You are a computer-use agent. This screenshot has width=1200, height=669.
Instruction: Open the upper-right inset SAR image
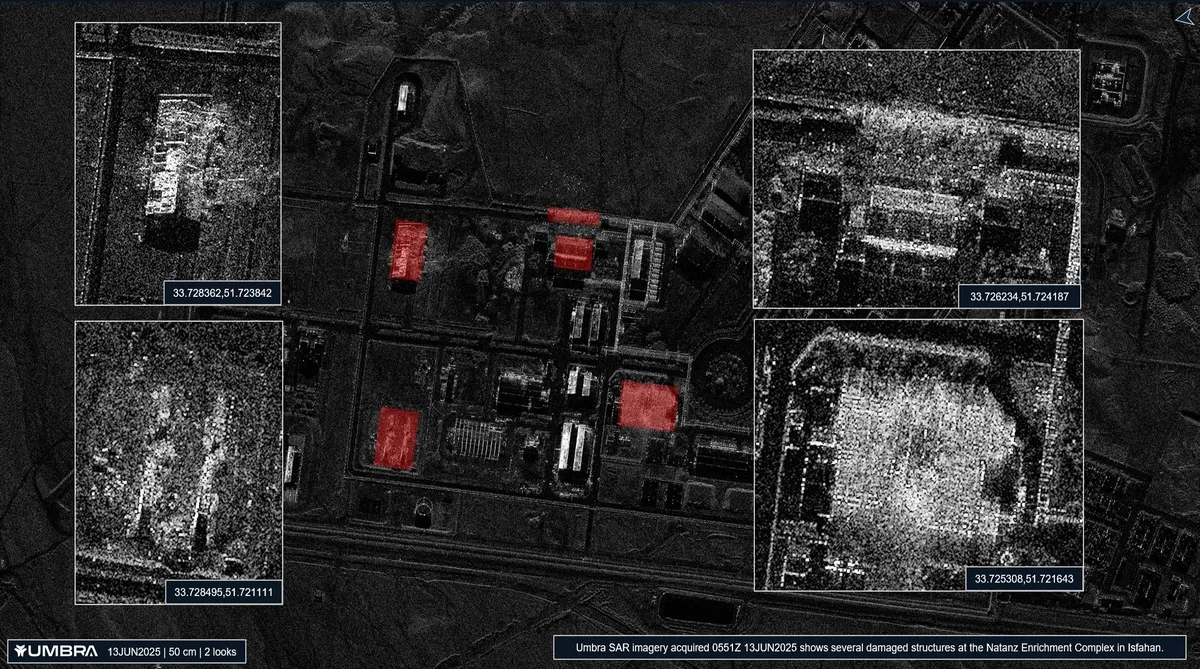(916, 178)
